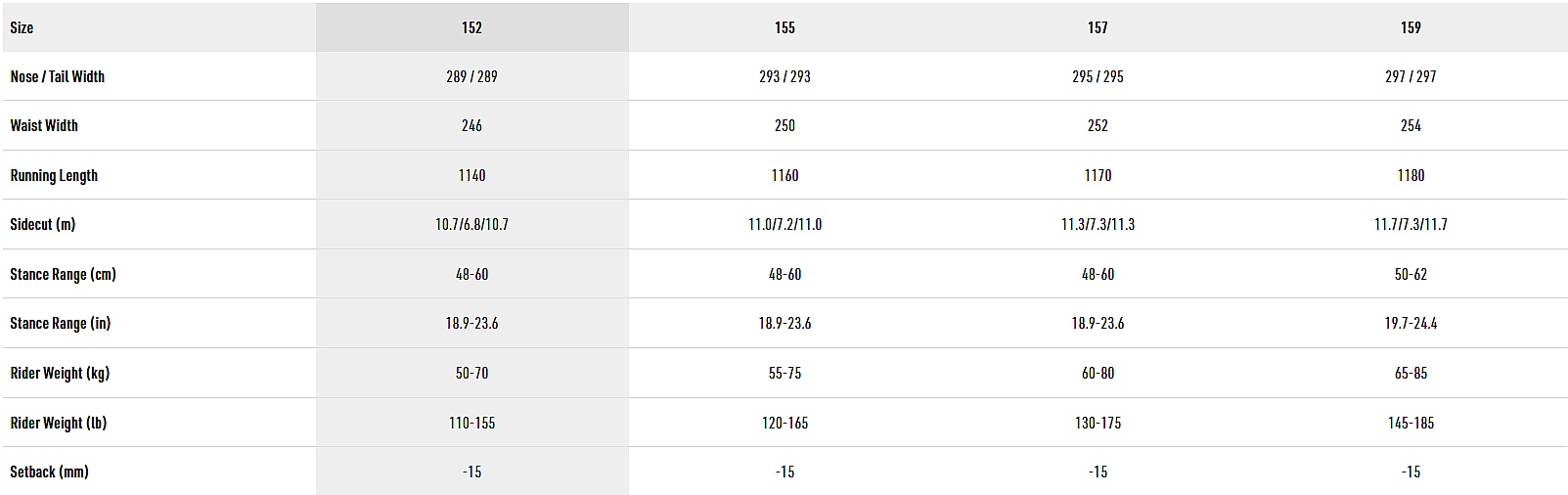Select the 50-62 stance range value
1568x495 pixels.
point(1411,274)
